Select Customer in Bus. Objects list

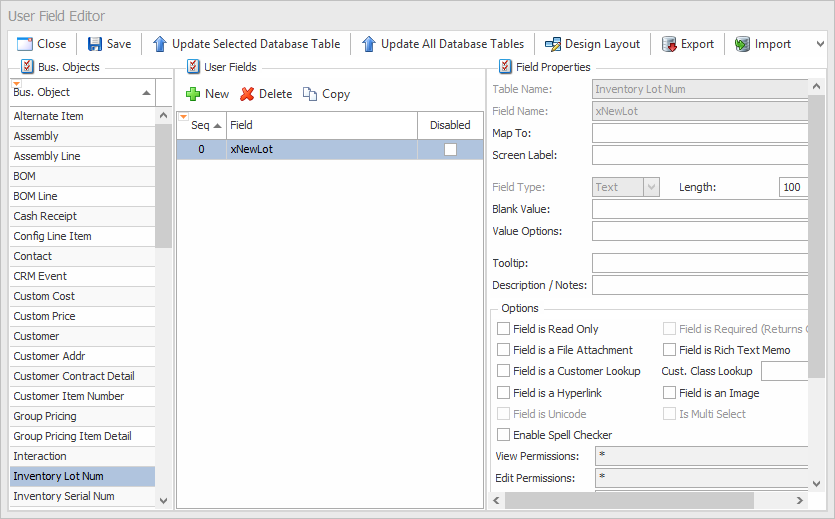tap(36, 336)
